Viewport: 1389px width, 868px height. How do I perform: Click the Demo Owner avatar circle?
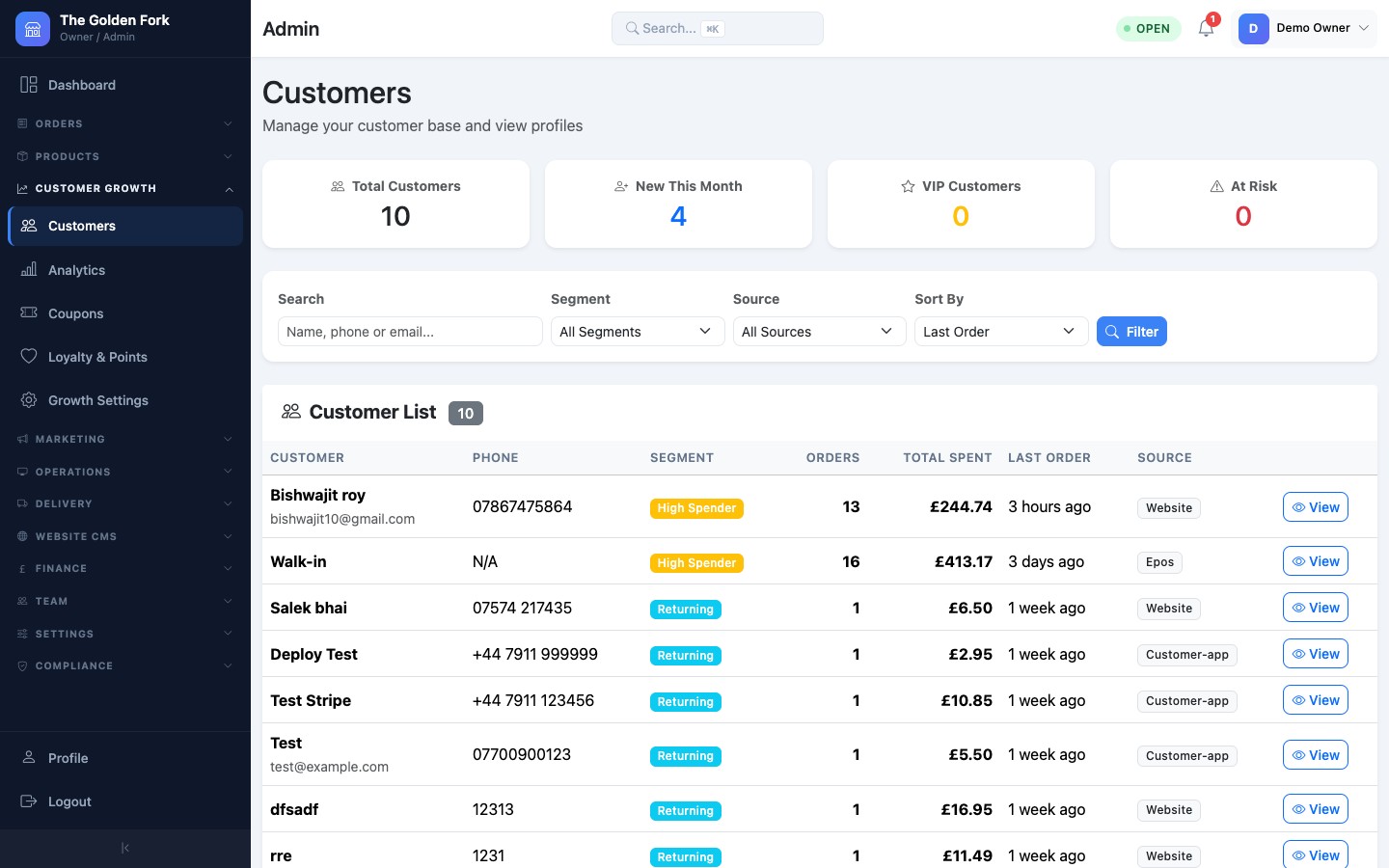tap(1253, 29)
